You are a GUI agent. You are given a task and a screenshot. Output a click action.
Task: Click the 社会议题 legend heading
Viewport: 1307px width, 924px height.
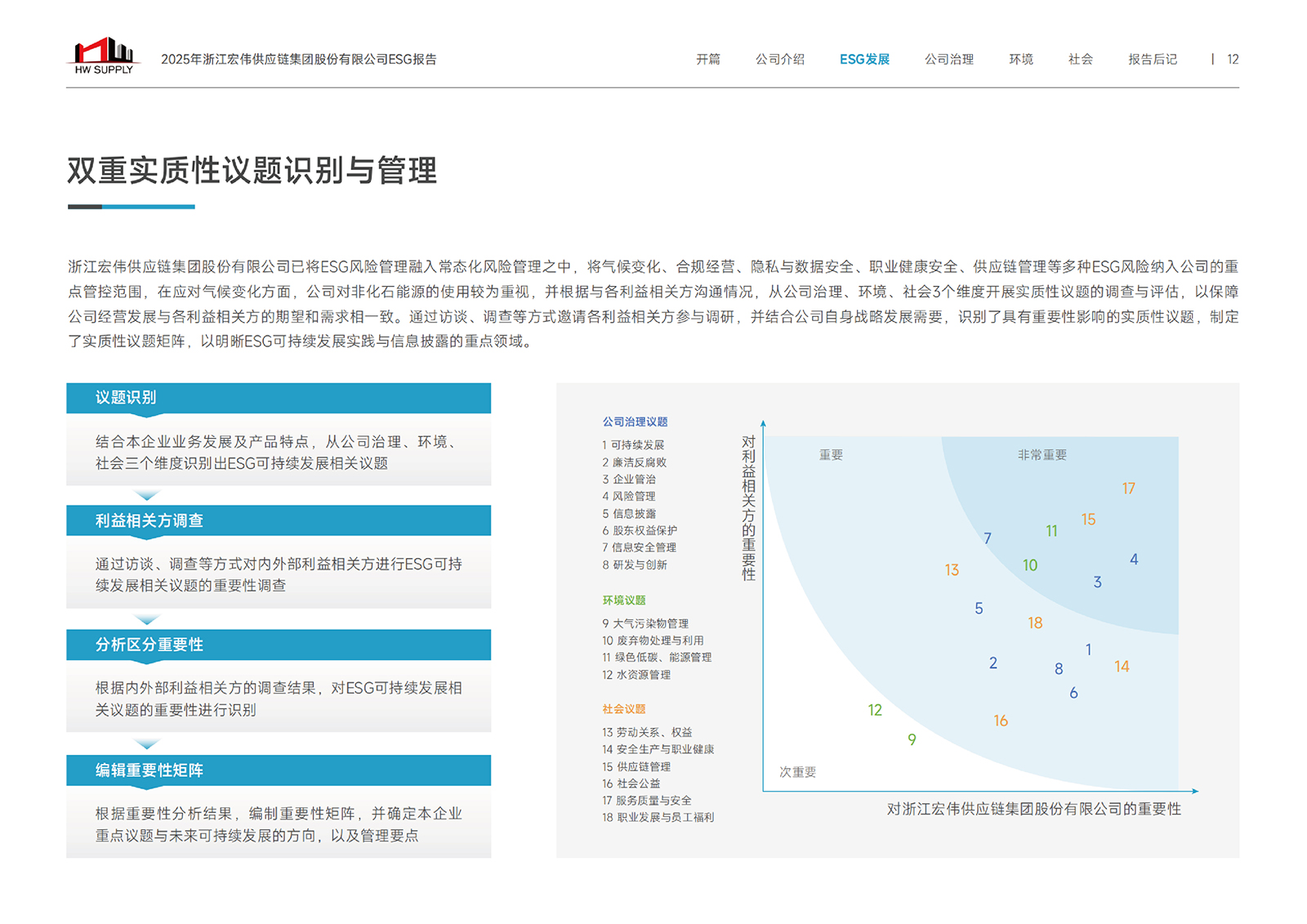624,709
